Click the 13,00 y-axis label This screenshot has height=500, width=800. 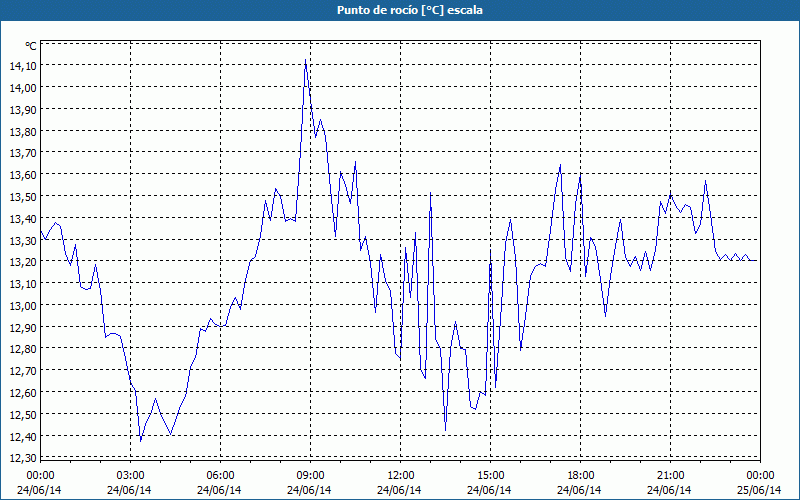[x=23, y=306]
